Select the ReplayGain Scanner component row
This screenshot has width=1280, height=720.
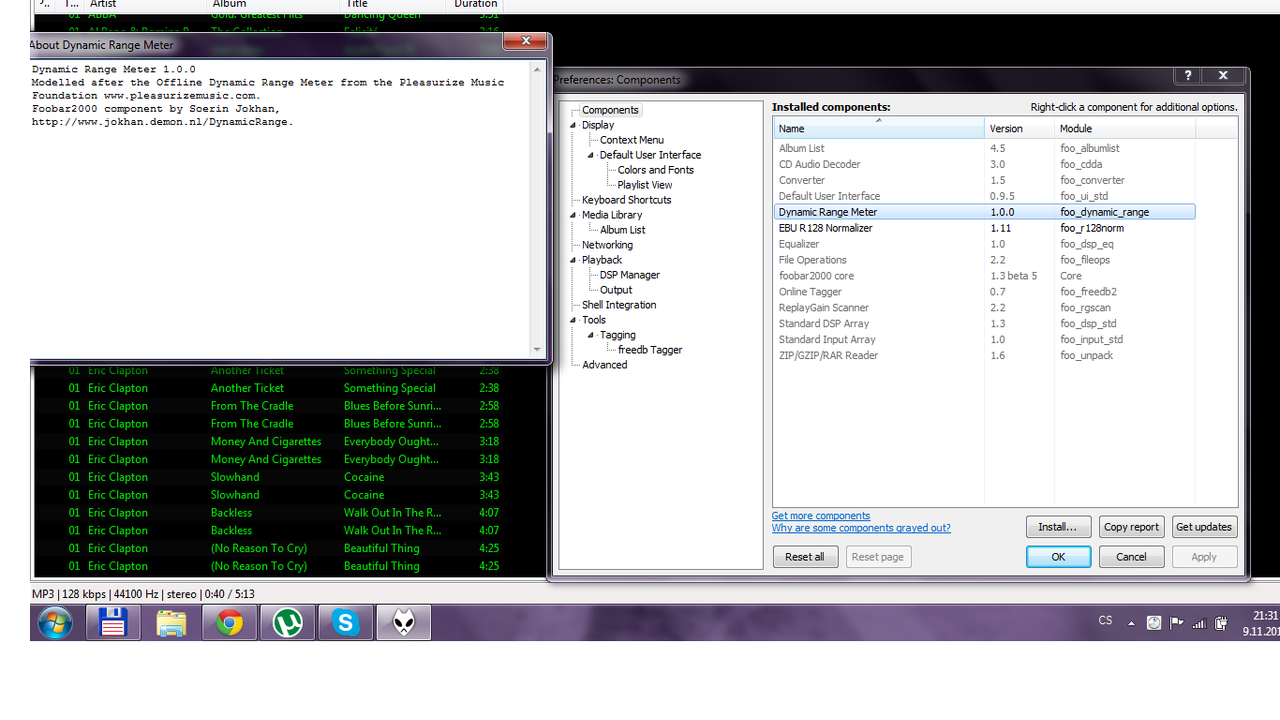click(x=984, y=308)
